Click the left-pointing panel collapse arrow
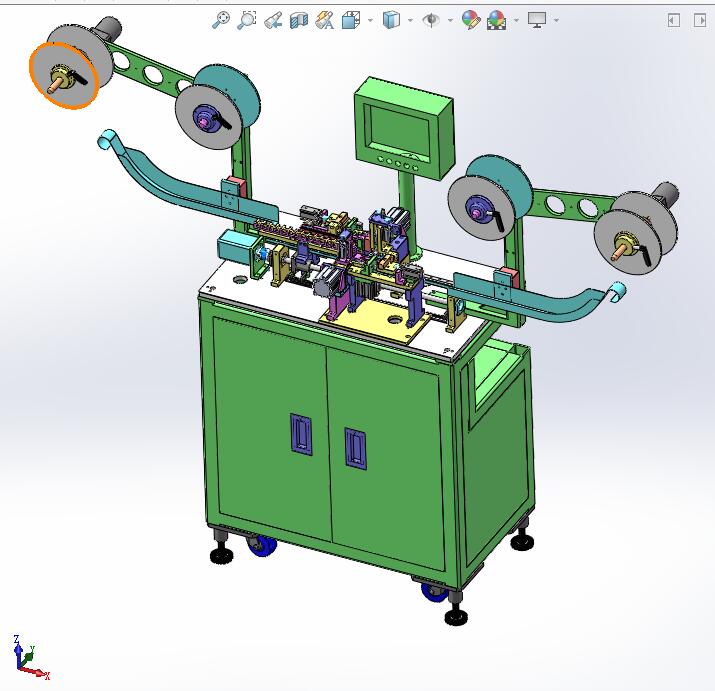 (674, 21)
